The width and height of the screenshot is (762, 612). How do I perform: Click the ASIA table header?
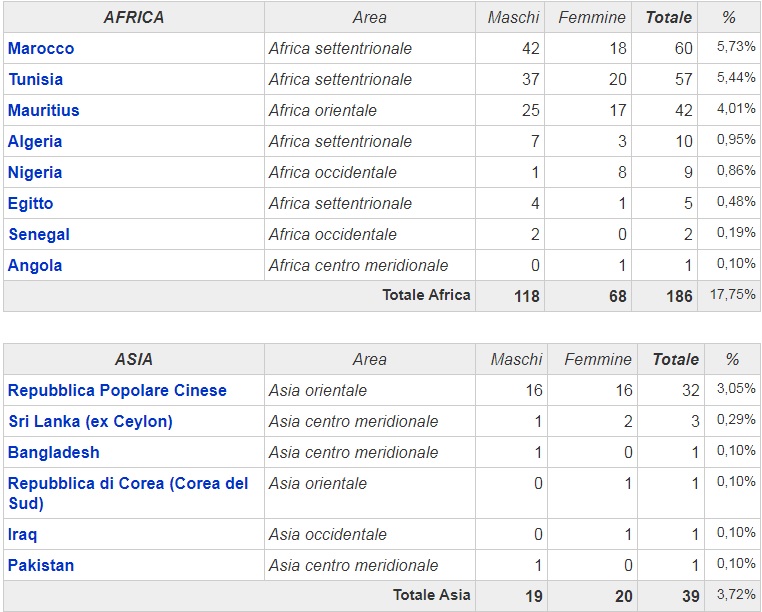134,359
